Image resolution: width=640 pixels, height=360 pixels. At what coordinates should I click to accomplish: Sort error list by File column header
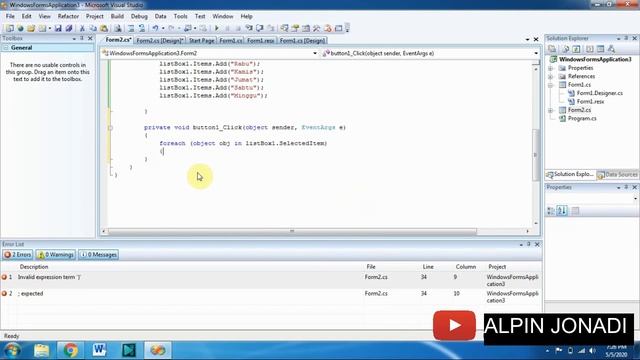371,267
